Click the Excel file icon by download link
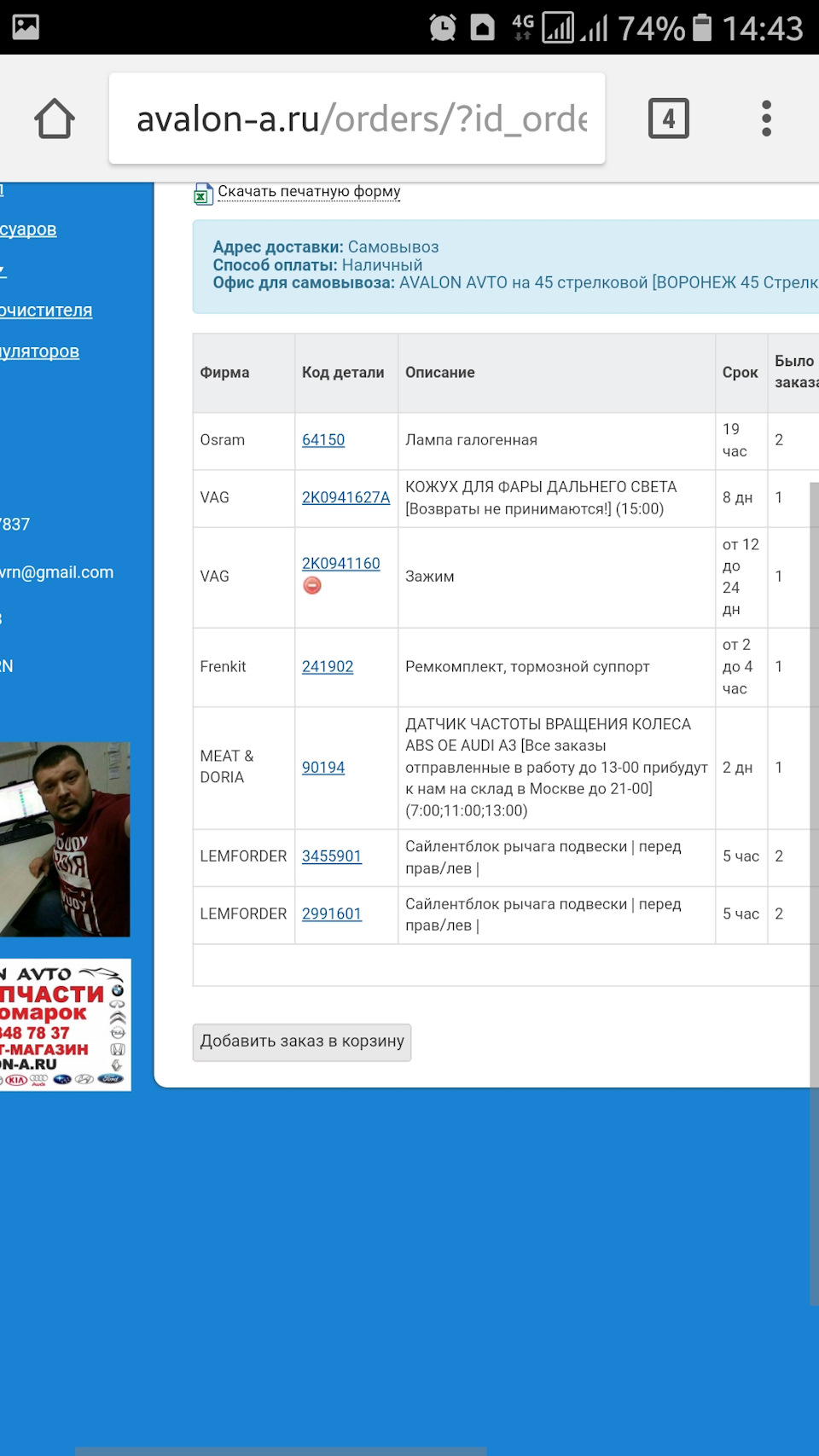This screenshot has width=819, height=1456. [202, 194]
